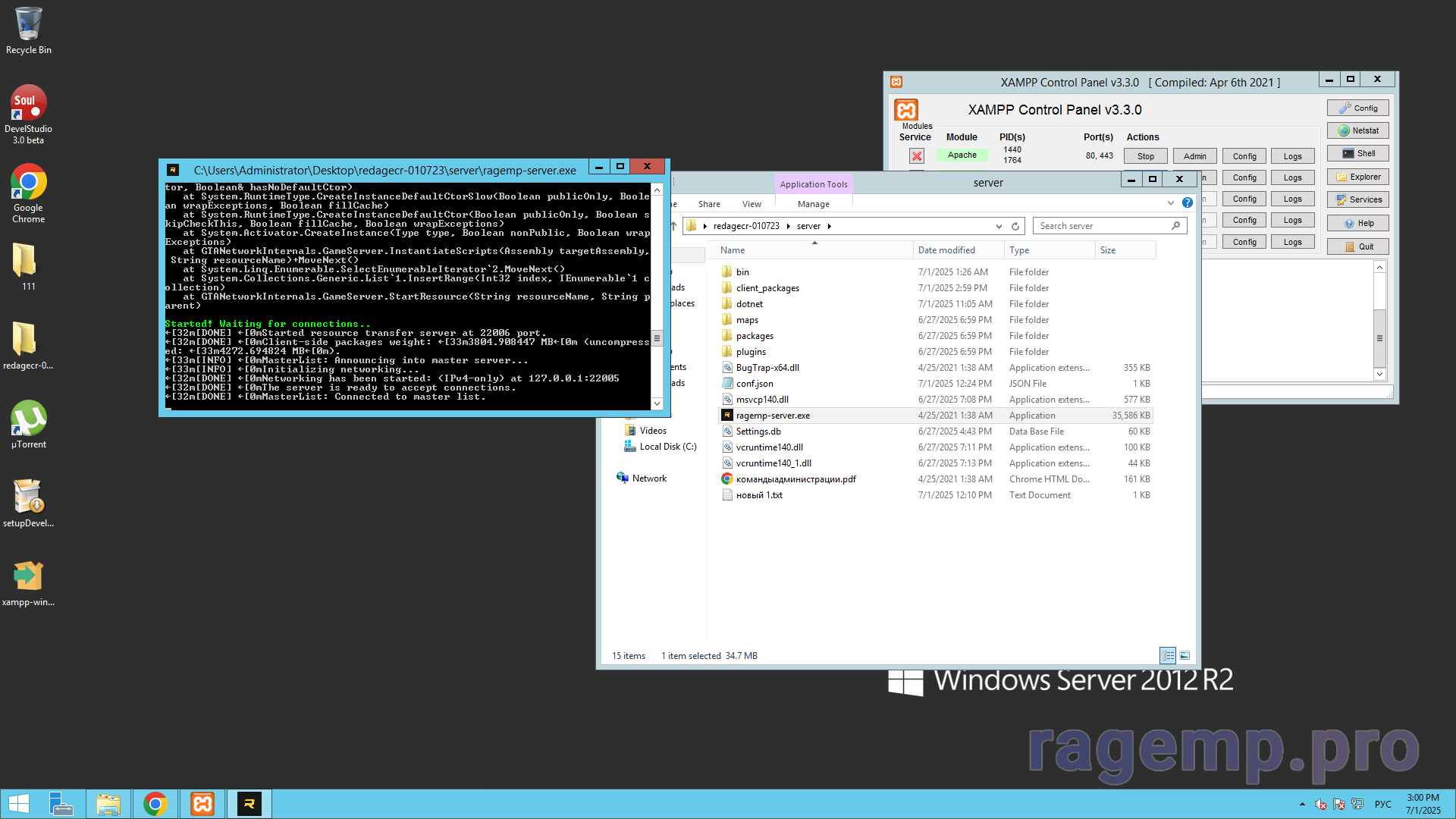Switch Explorer to details view icon
Image resolution: width=1456 pixels, height=819 pixels.
click(x=1168, y=656)
